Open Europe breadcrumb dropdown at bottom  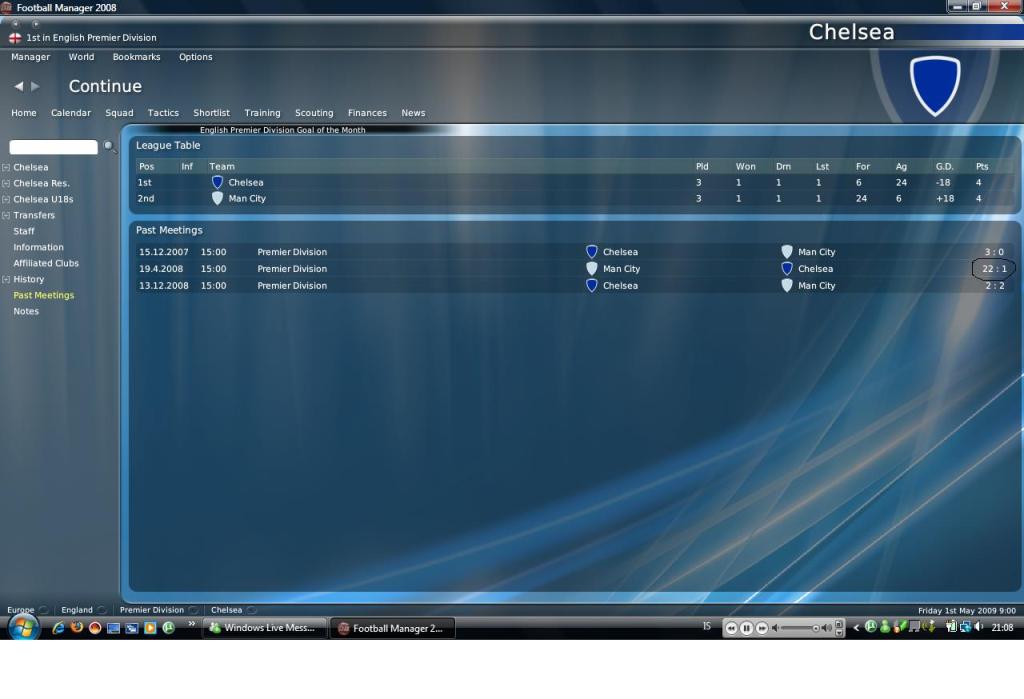(x=44, y=610)
